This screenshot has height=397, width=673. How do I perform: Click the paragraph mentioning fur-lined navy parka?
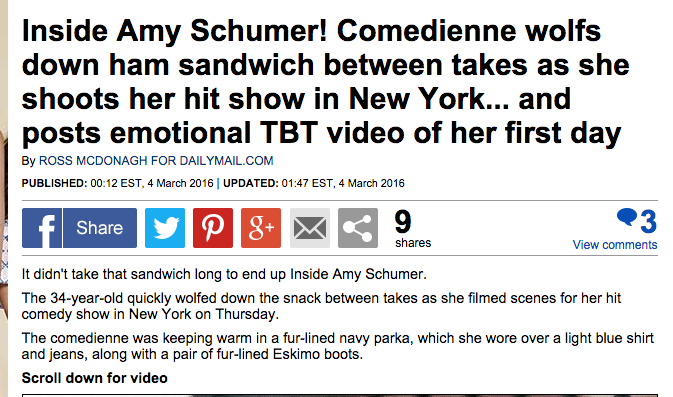click(337, 346)
